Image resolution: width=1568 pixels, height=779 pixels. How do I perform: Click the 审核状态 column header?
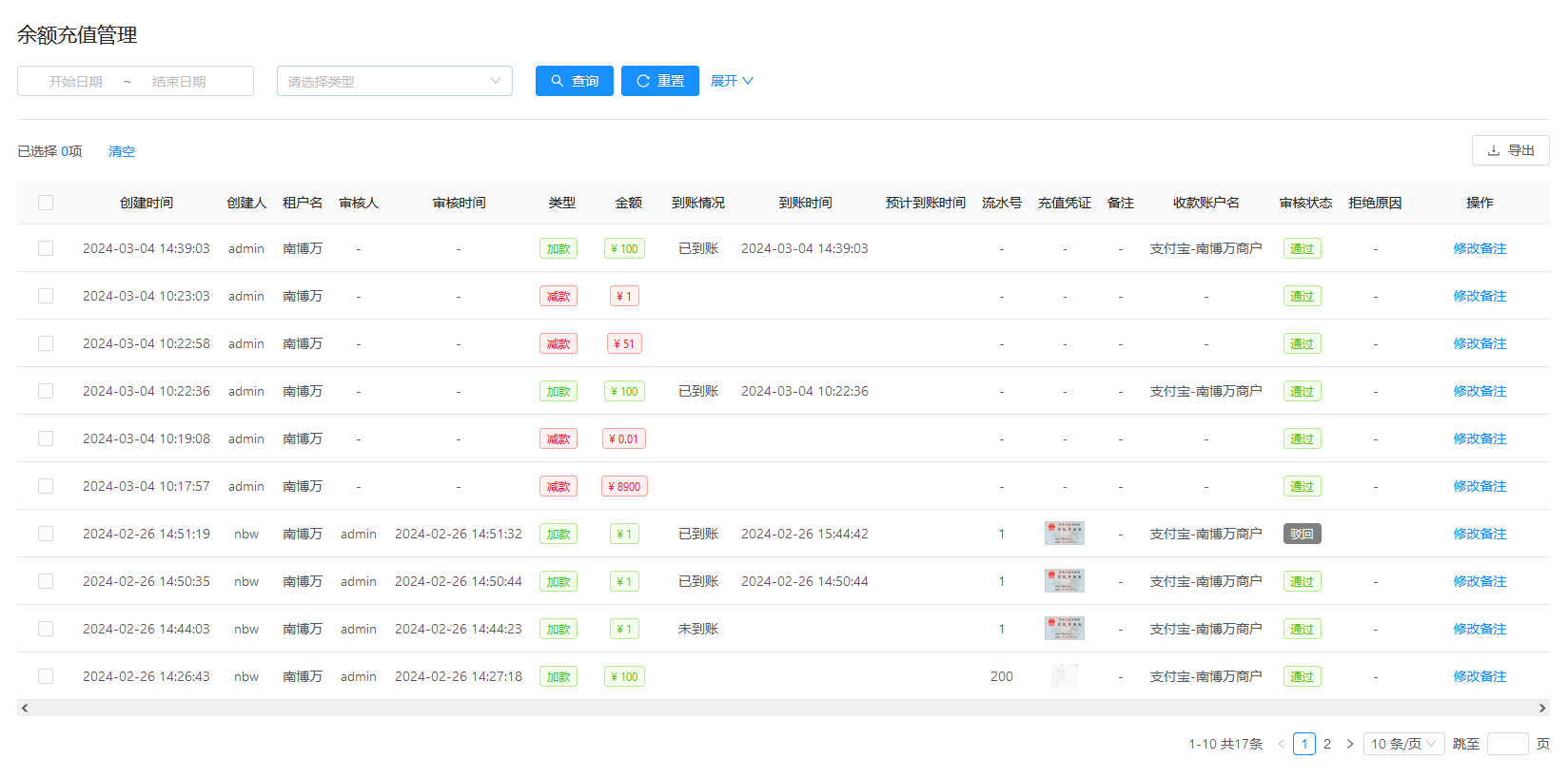tap(1305, 203)
